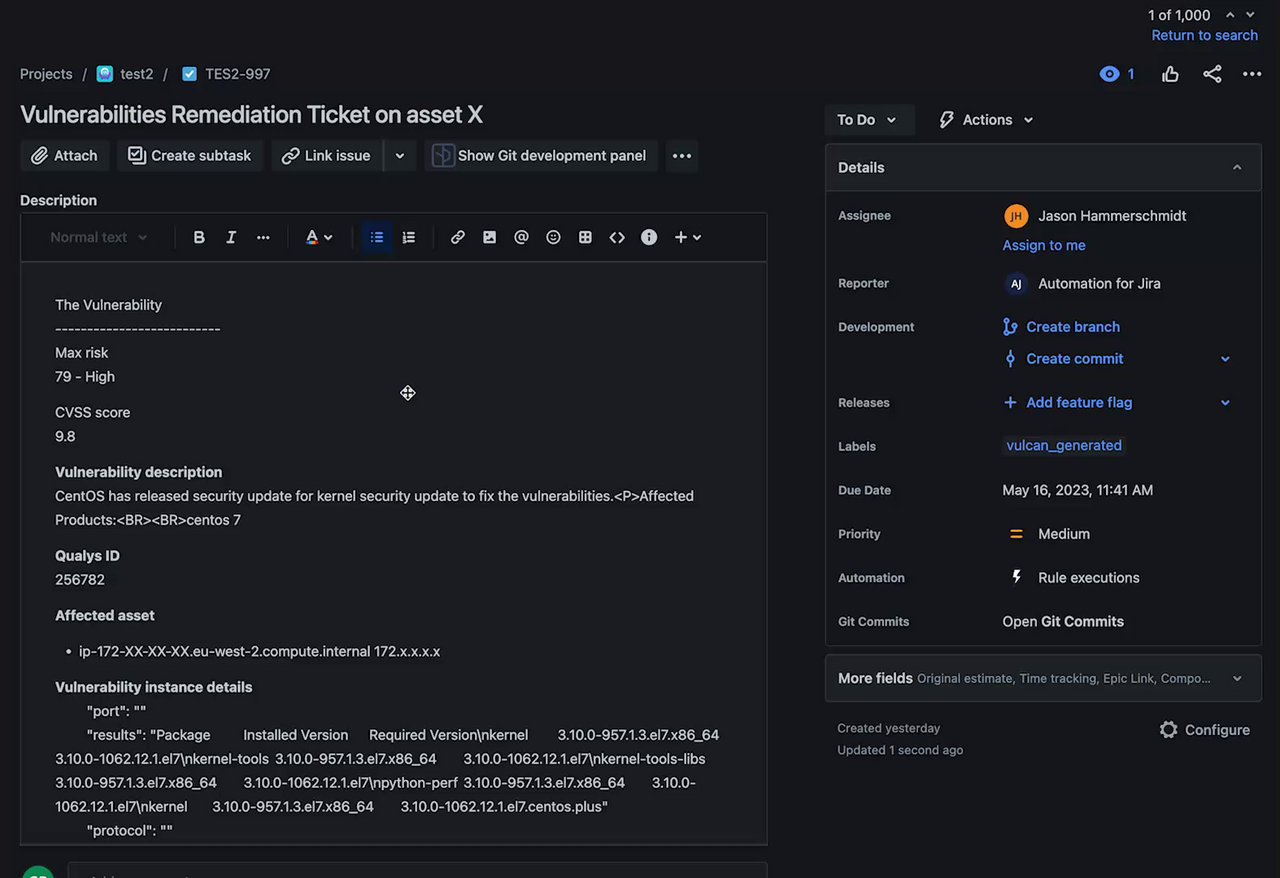
Task: Insert a table in the editor
Action: coord(585,237)
